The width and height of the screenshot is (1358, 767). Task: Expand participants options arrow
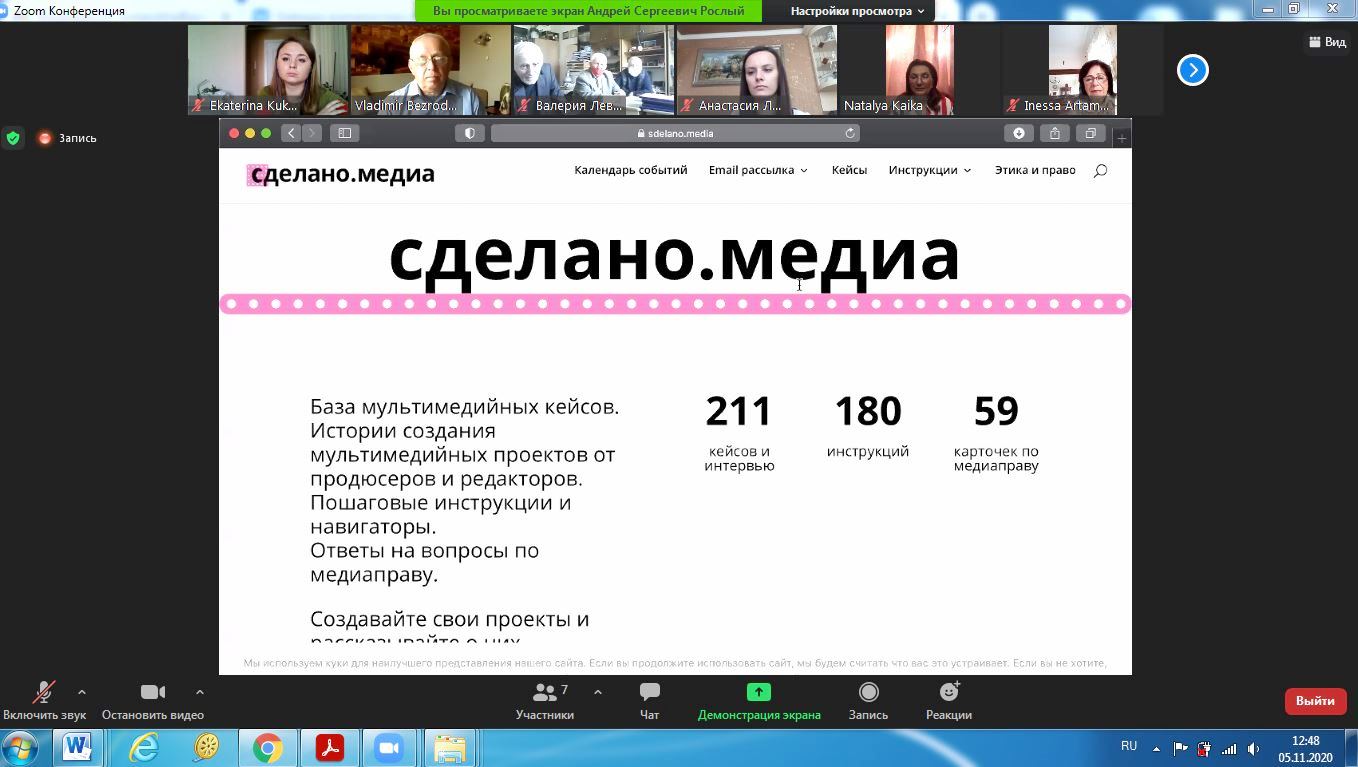598,692
